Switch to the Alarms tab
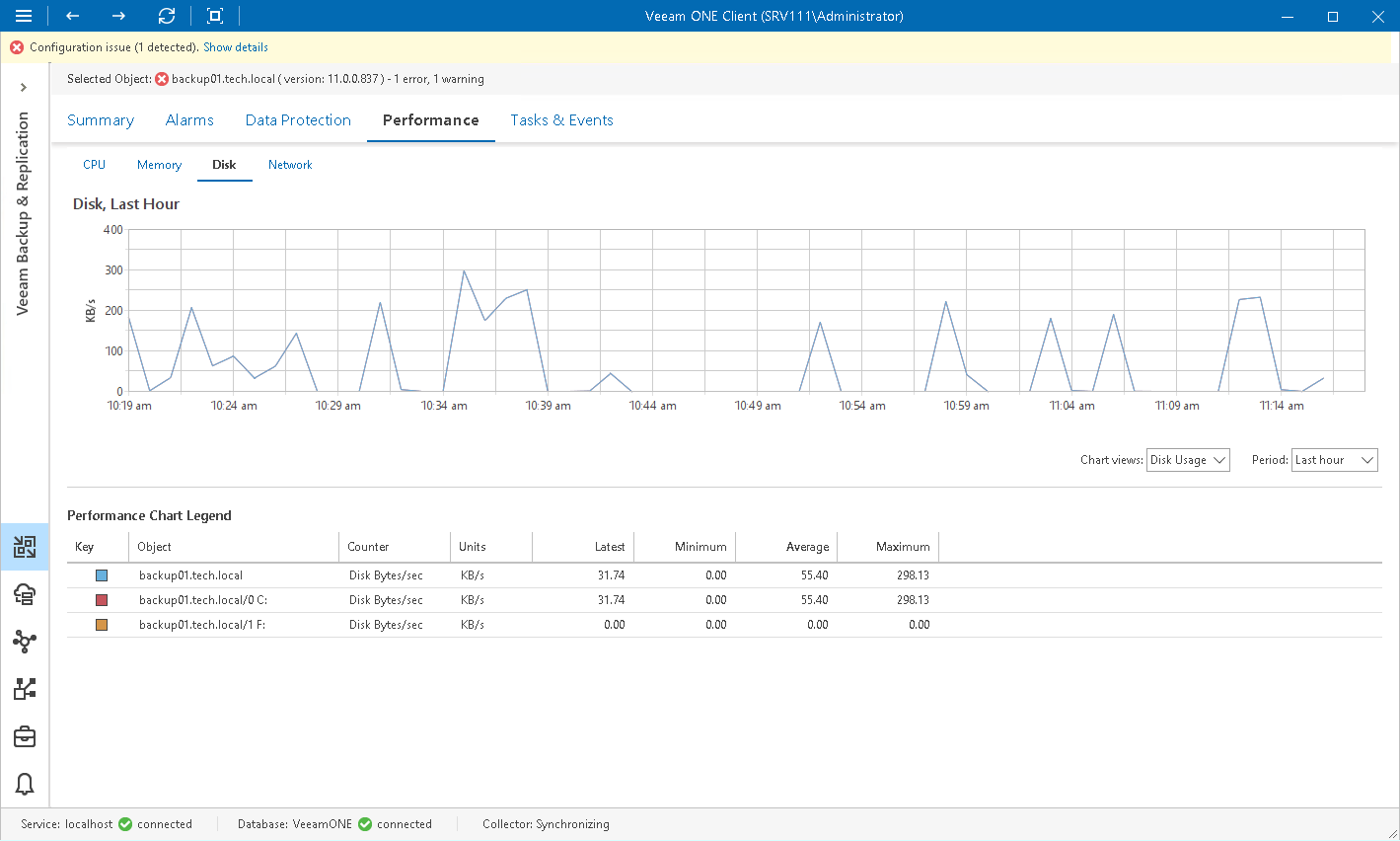This screenshot has width=1400, height=841. [189, 120]
